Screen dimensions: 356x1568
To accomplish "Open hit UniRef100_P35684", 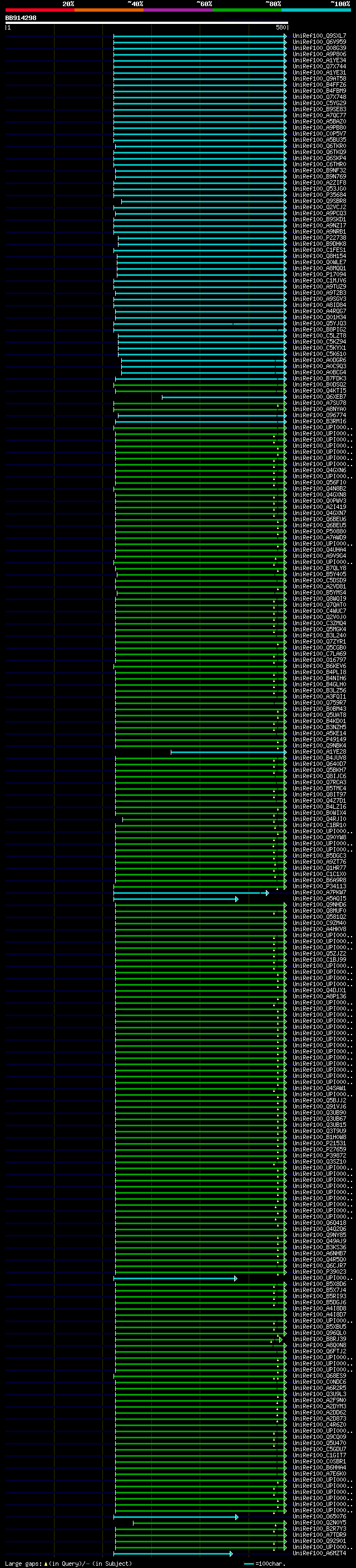I will [x=319, y=195].
